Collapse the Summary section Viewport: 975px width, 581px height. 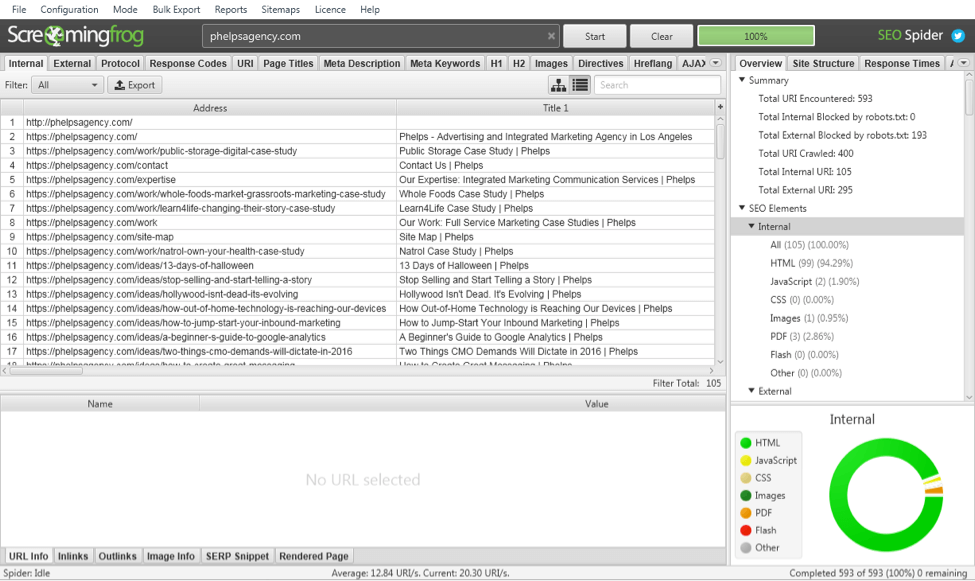(742, 80)
